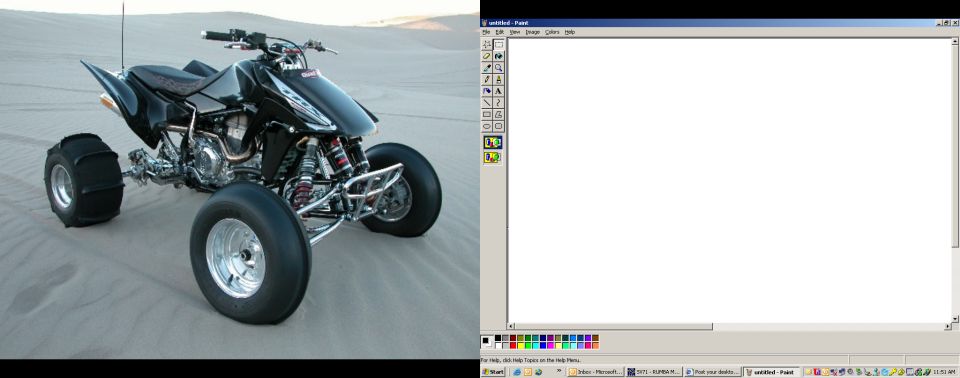
Task: Select the Ellipse tool
Action: pyautogui.click(x=487, y=126)
